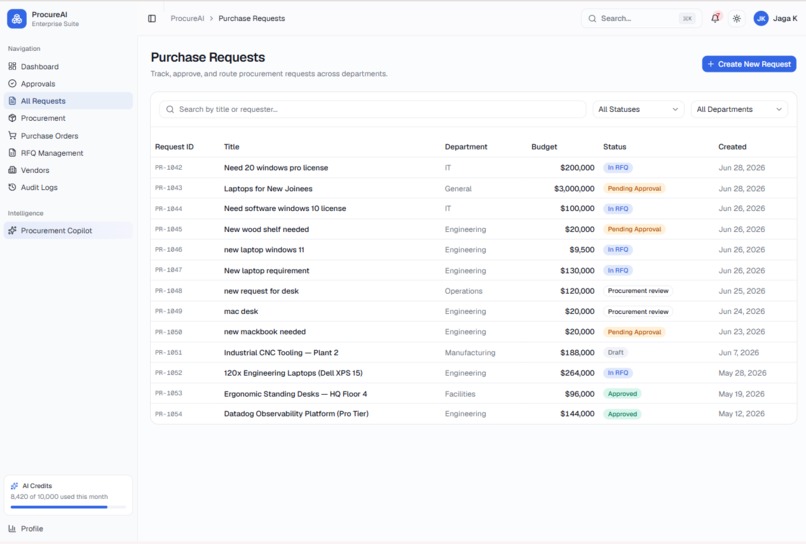The width and height of the screenshot is (806, 544).
Task: Focus the Search by title or requester field
Action: (x=373, y=109)
